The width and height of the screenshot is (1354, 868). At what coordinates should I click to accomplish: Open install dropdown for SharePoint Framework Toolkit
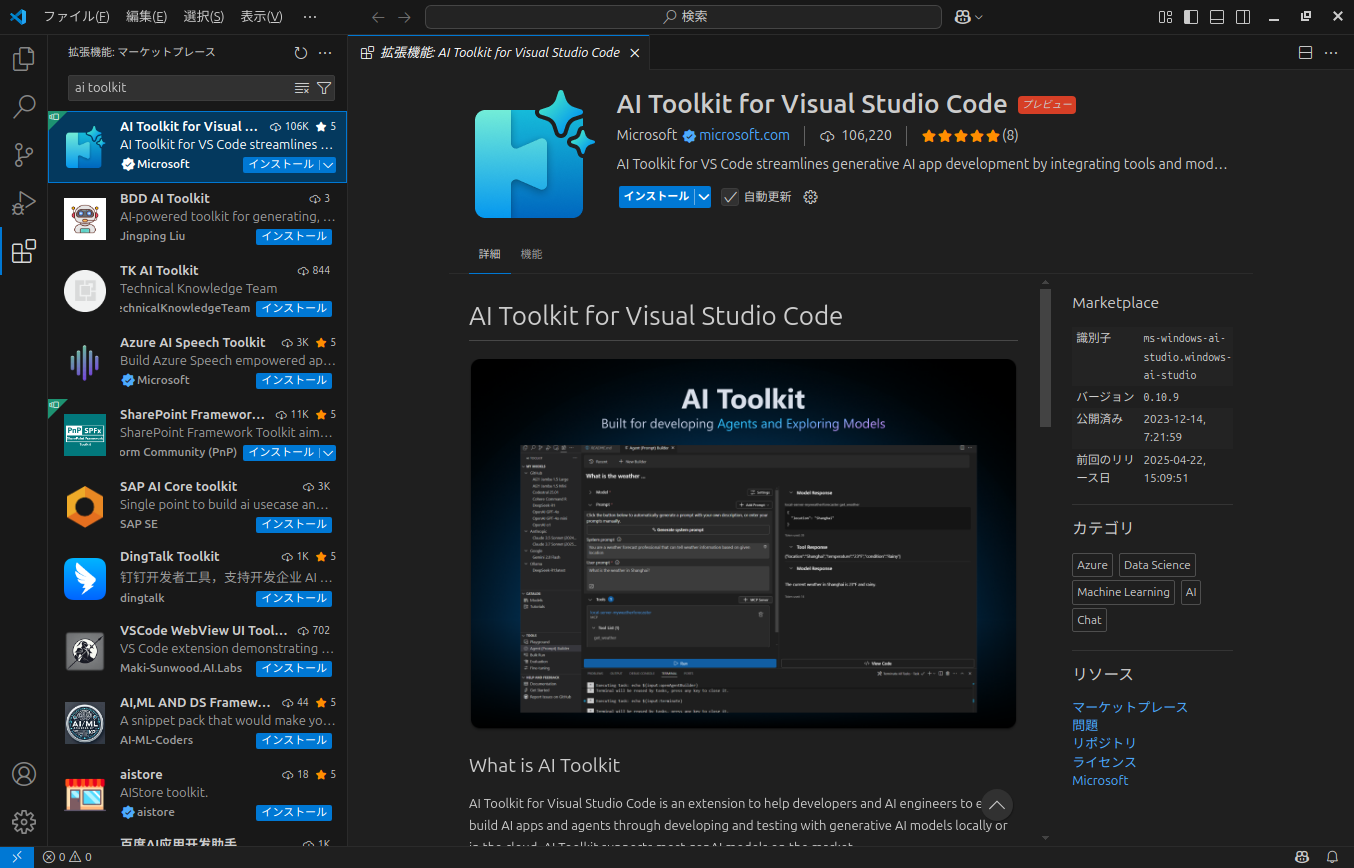coord(327,453)
